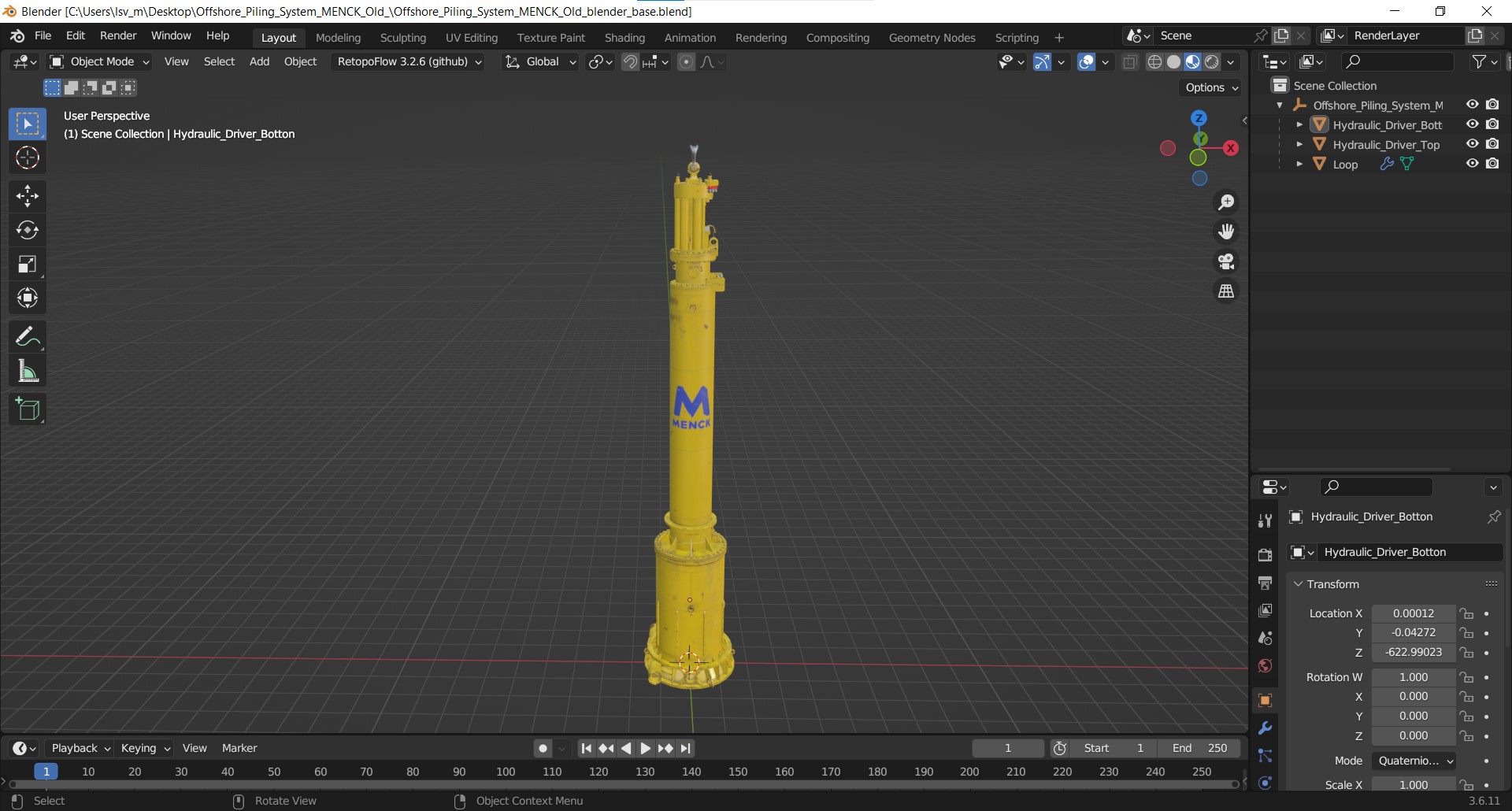The height and width of the screenshot is (811, 1512).
Task: Click the viewport zoom magnifier icon
Action: click(1226, 202)
